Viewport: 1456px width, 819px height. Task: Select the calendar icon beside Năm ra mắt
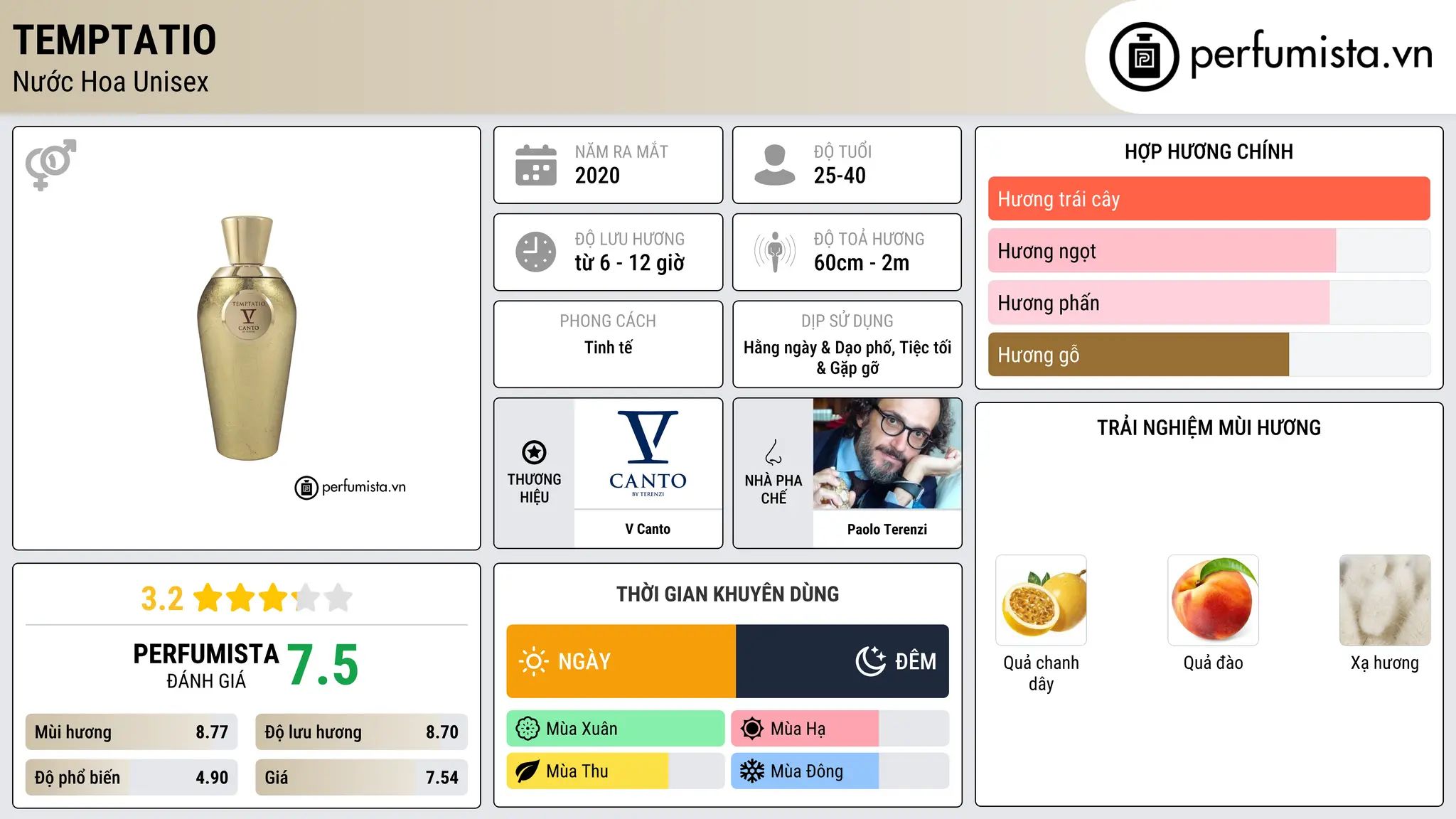click(x=536, y=165)
